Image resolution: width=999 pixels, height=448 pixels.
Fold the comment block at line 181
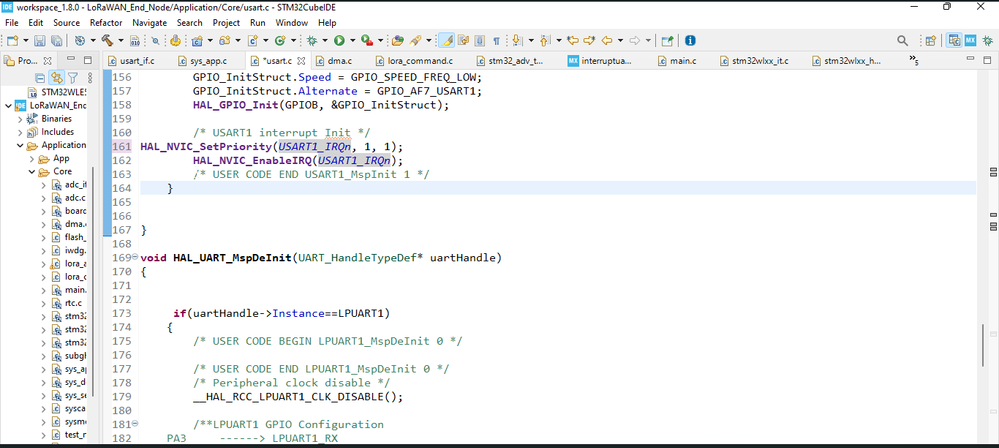tap(134, 424)
